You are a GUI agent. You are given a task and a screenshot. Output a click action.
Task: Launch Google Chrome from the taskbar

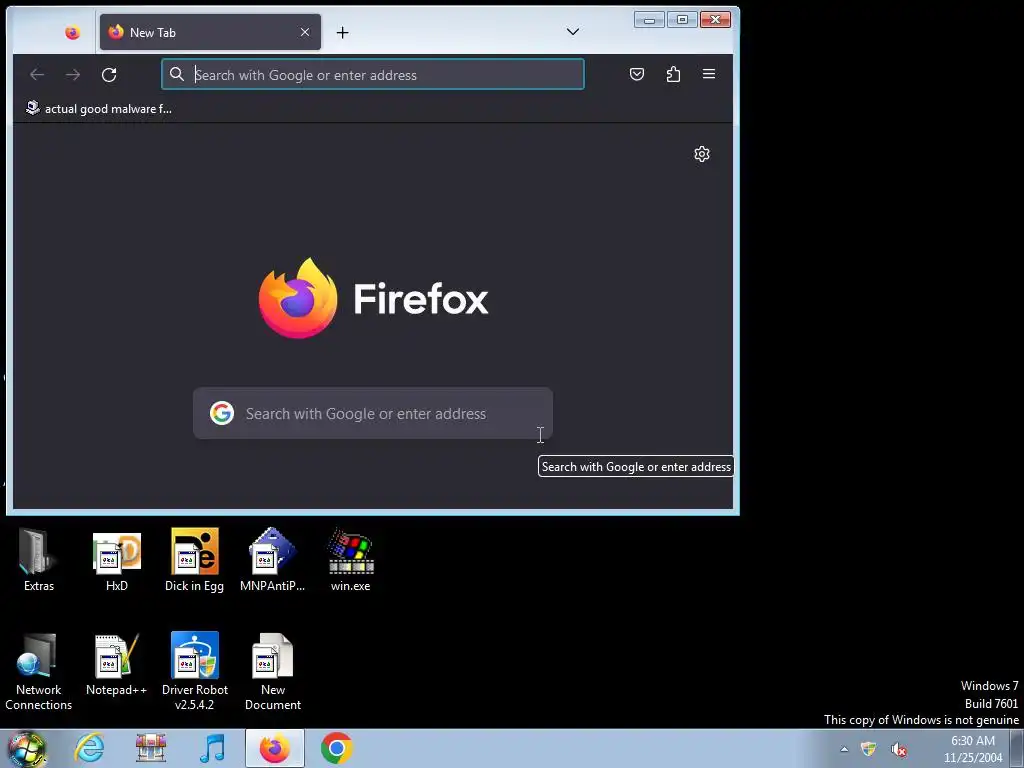point(336,748)
